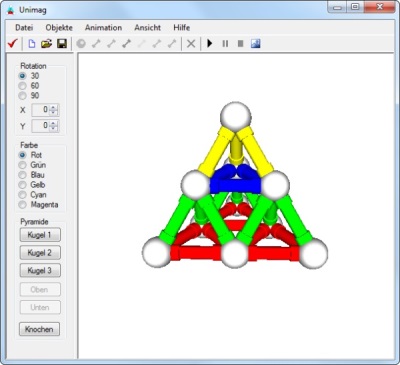This screenshot has height=365, width=400.
Task: Open the Objekte menu
Action: pos(59,28)
